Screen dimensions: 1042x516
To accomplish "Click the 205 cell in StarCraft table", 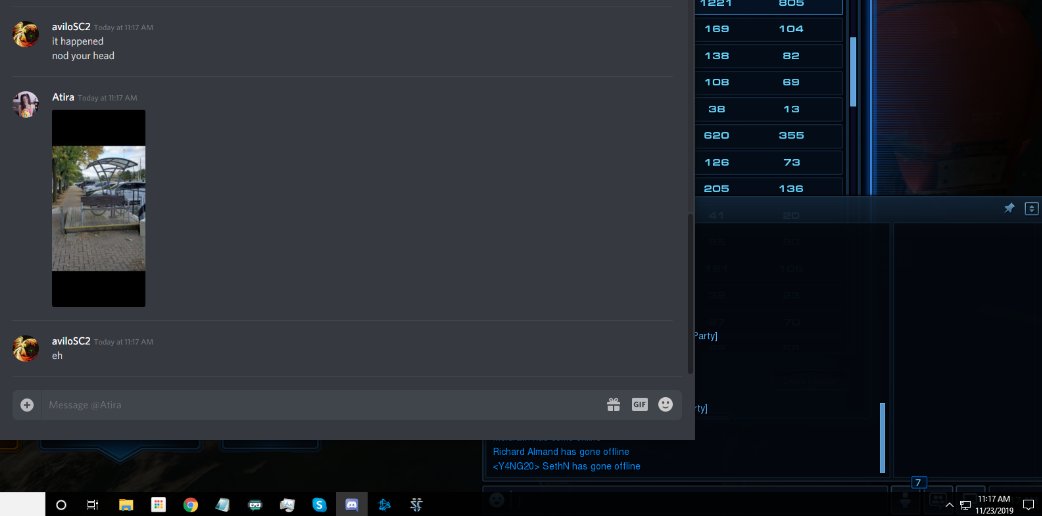I will point(716,189).
